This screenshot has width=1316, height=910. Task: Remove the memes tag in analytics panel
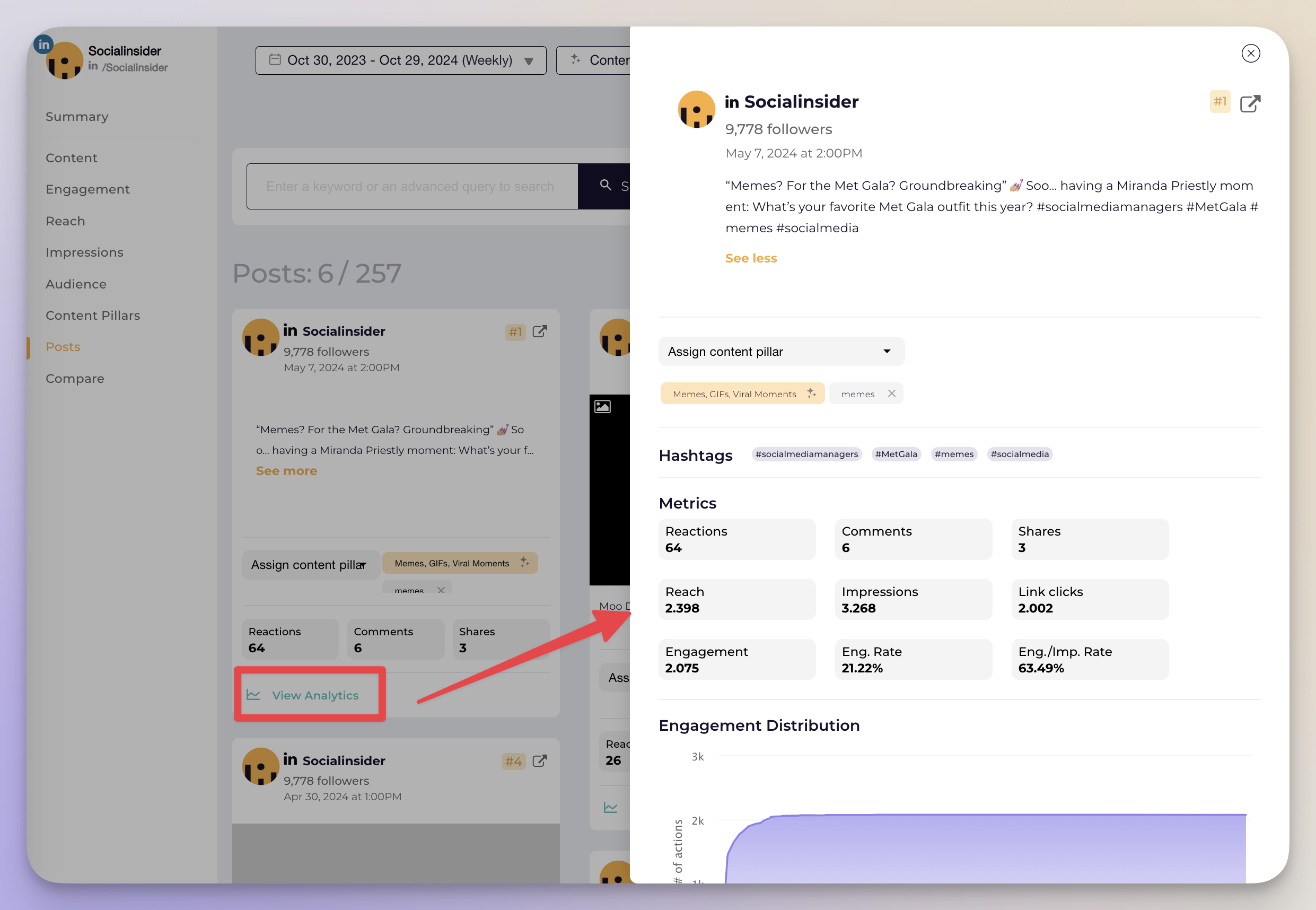coord(891,393)
